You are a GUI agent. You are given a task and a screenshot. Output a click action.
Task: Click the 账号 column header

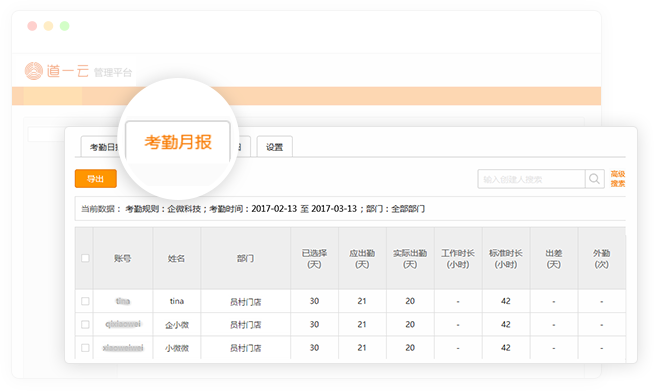pyautogui.click(x=123, y=258)
